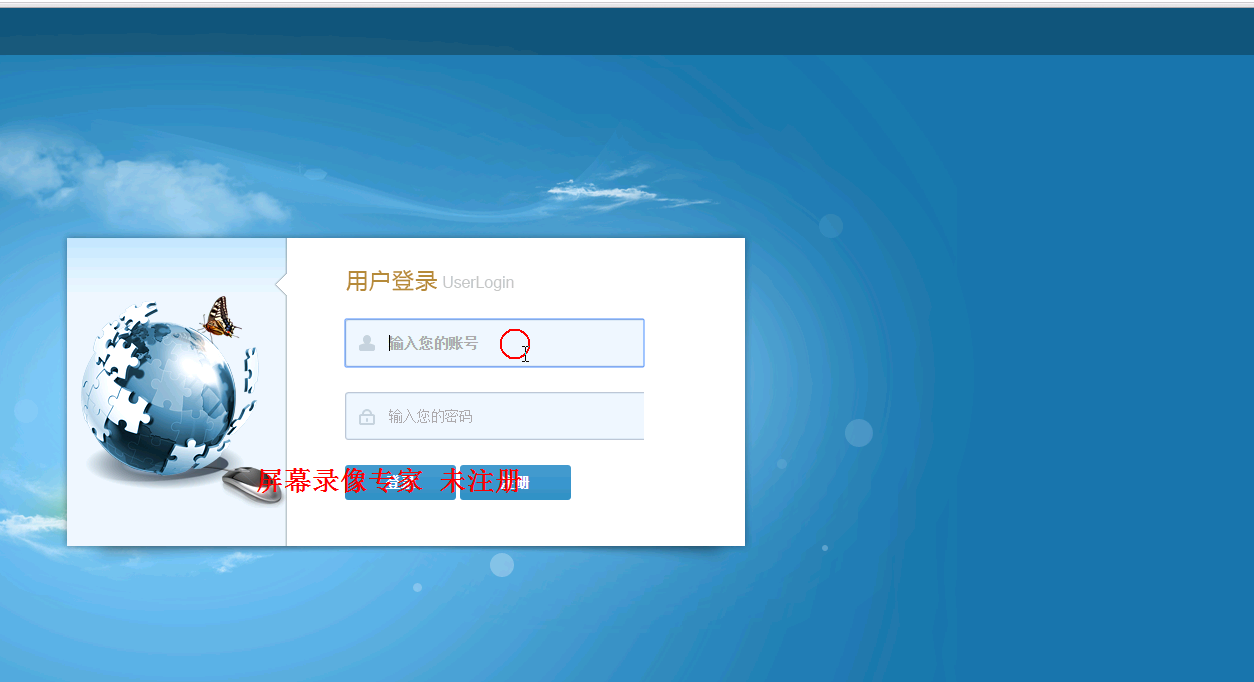Click the dark blue header bar at top
This screenshot has height=682, width=1254.
(x=627, y=31)
